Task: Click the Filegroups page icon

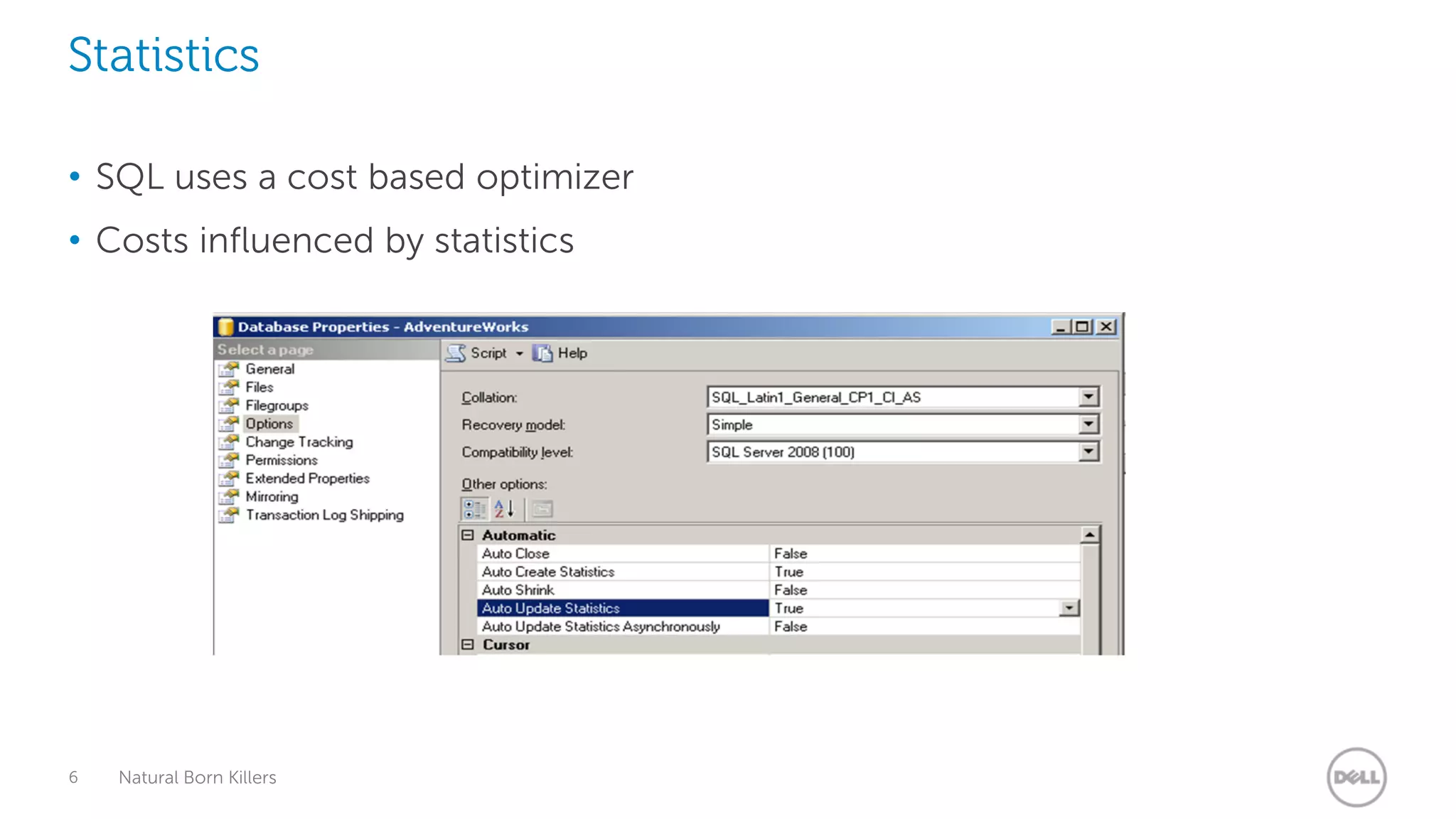Action: click(x=229, y=405)
